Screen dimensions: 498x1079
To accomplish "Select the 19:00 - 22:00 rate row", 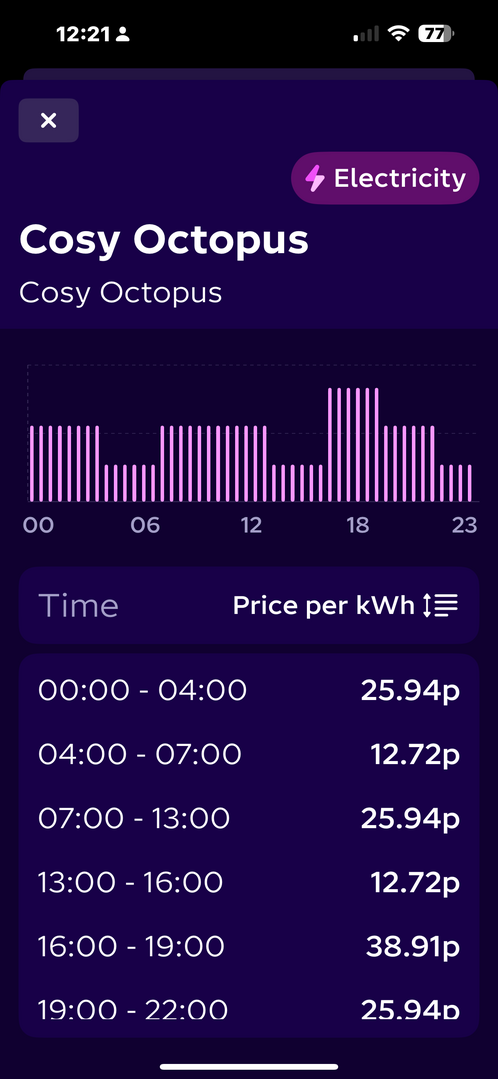I will (248, 1008).
